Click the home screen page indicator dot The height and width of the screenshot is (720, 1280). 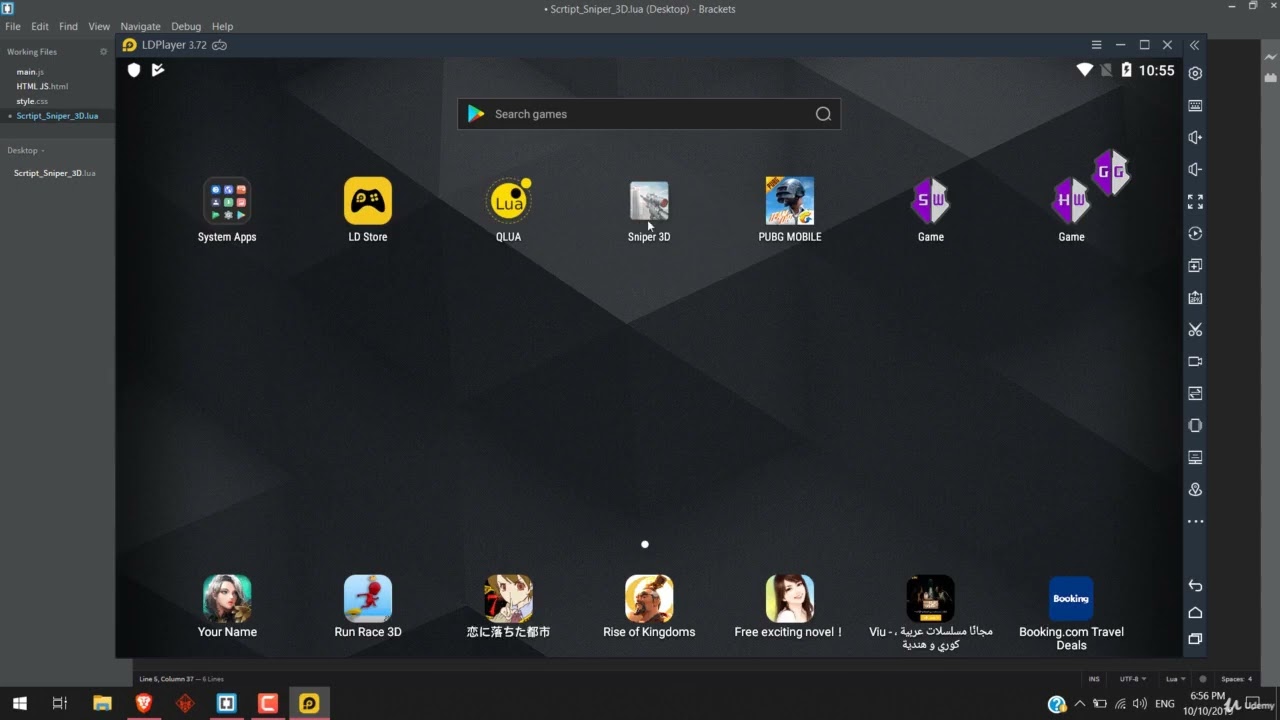(645, 544)
